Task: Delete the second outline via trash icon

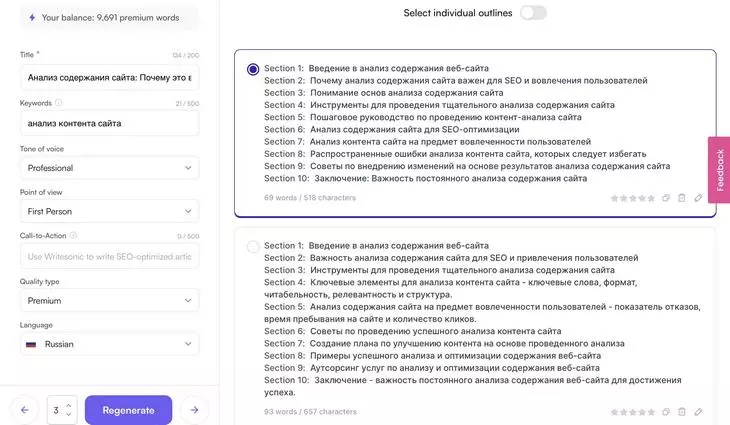Action: click(x=682, y=412)
